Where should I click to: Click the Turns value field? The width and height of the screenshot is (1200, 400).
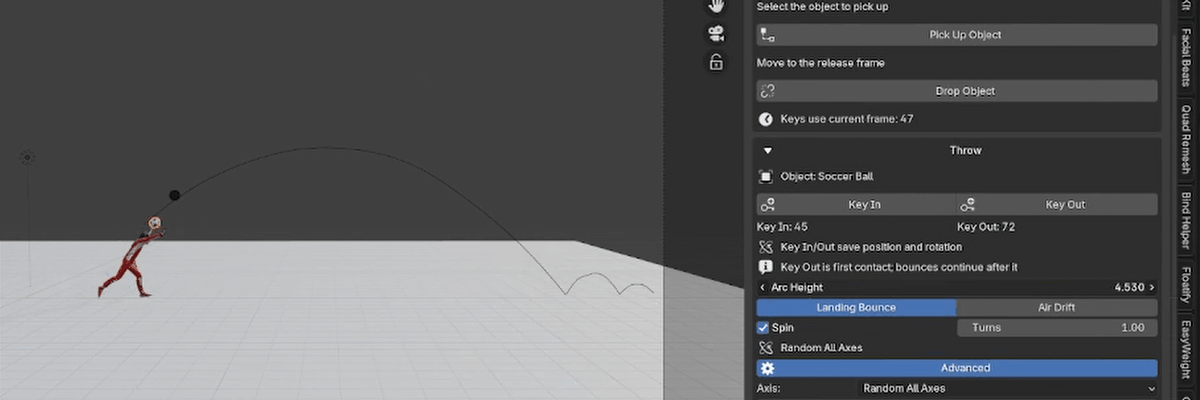1058,328
